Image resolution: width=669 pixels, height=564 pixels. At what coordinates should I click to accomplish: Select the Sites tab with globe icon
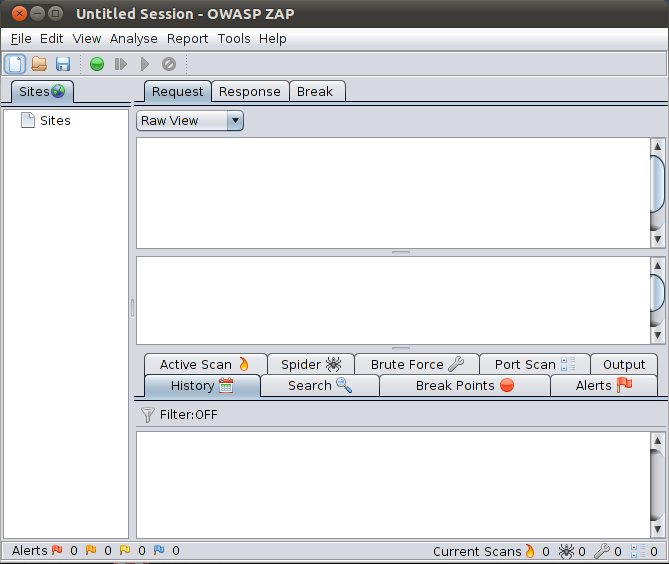[42, 91]
